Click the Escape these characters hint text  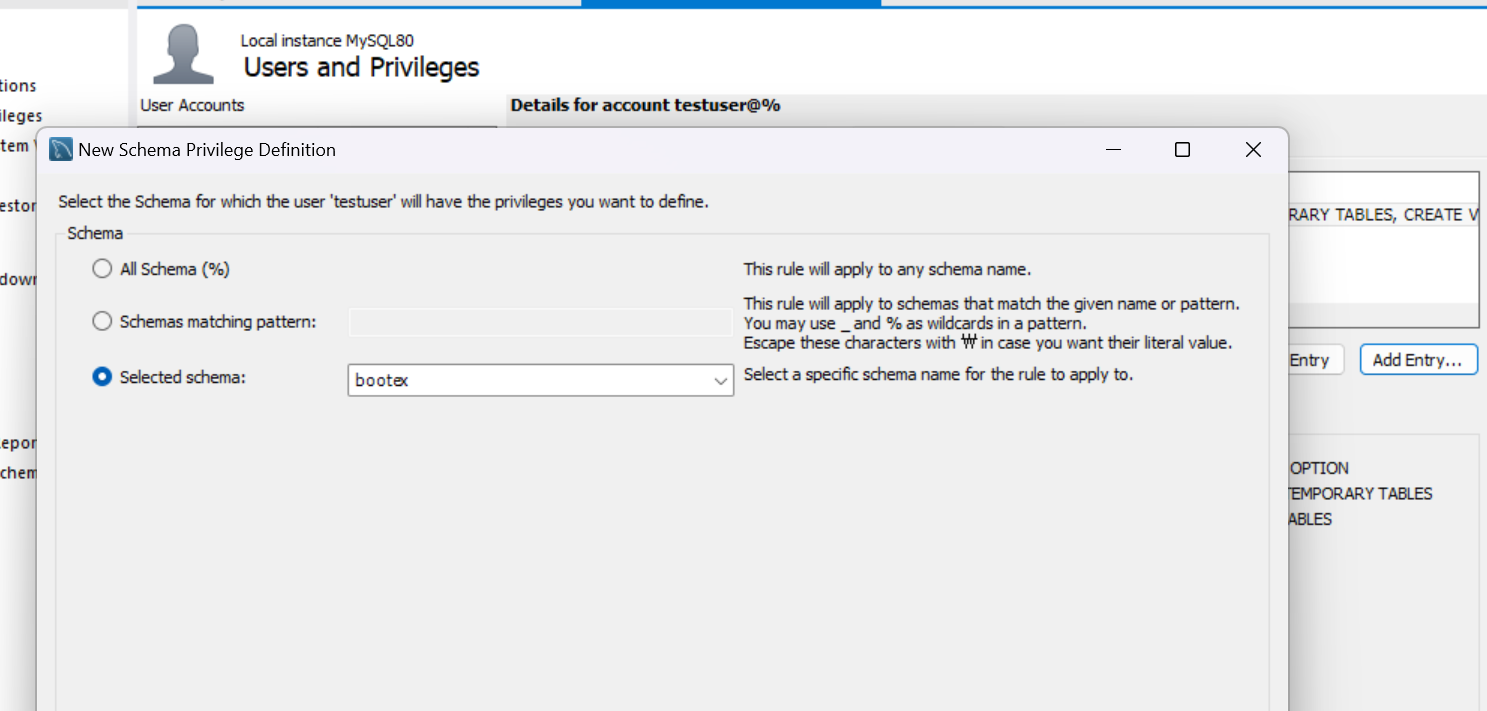(988, 343)
